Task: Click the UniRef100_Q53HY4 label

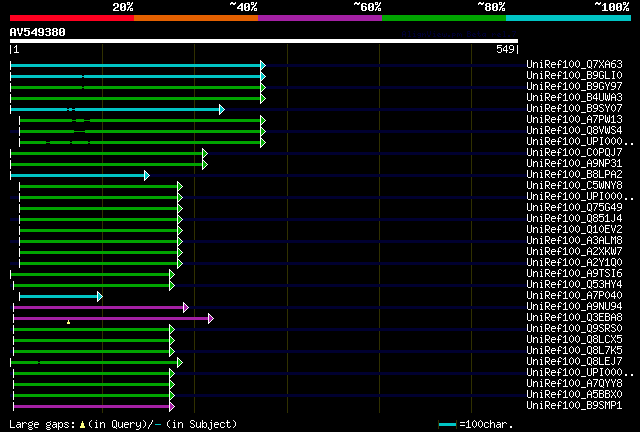Action: 574,285
